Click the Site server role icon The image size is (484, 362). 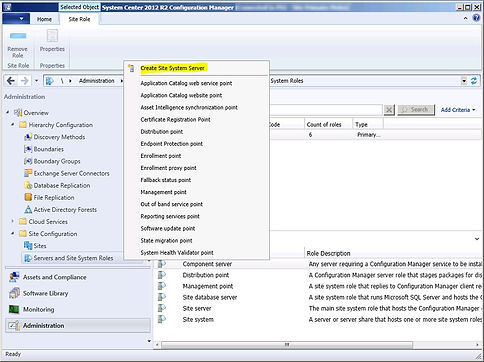coord(162,308)
